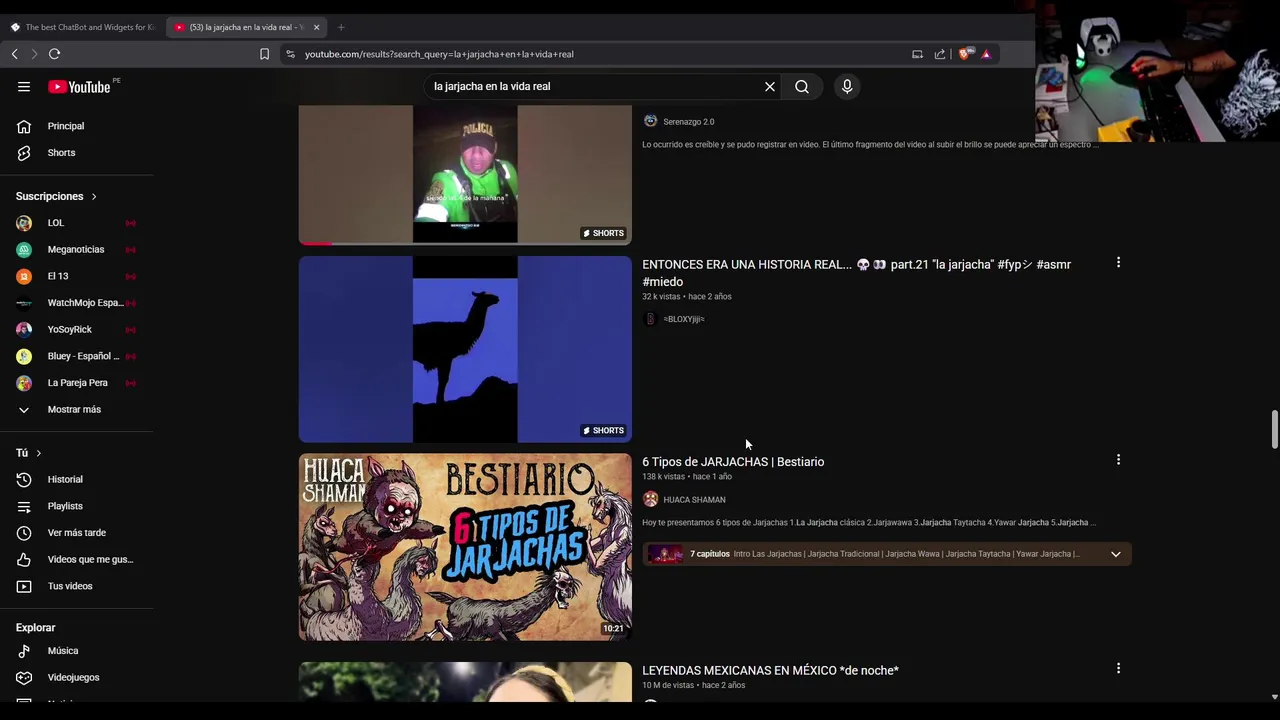Click the red watch progress bar on police Short
Viewport: 1280px width, 720px height.
(x=315, y=242)
